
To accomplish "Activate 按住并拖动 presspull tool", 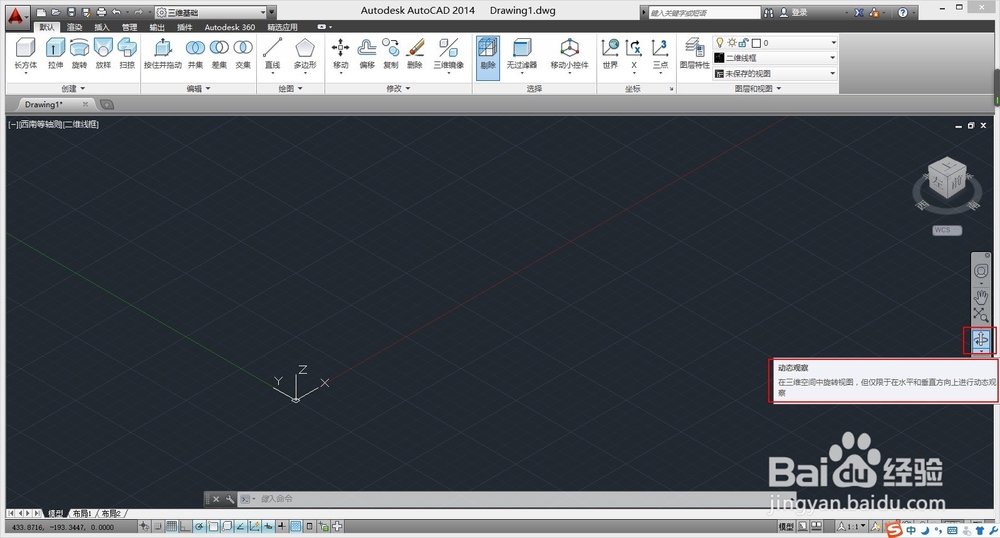I will coord(163,54).
